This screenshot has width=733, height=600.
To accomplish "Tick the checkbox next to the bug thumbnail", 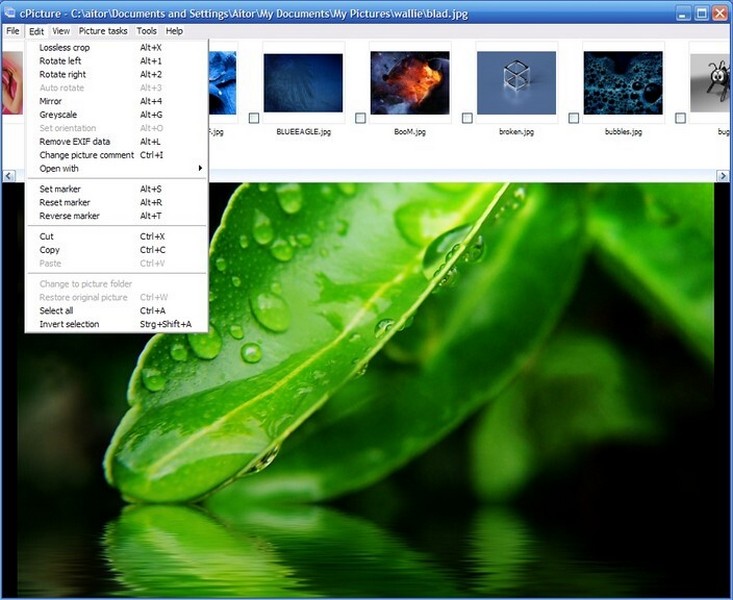I will click(681, 118).
